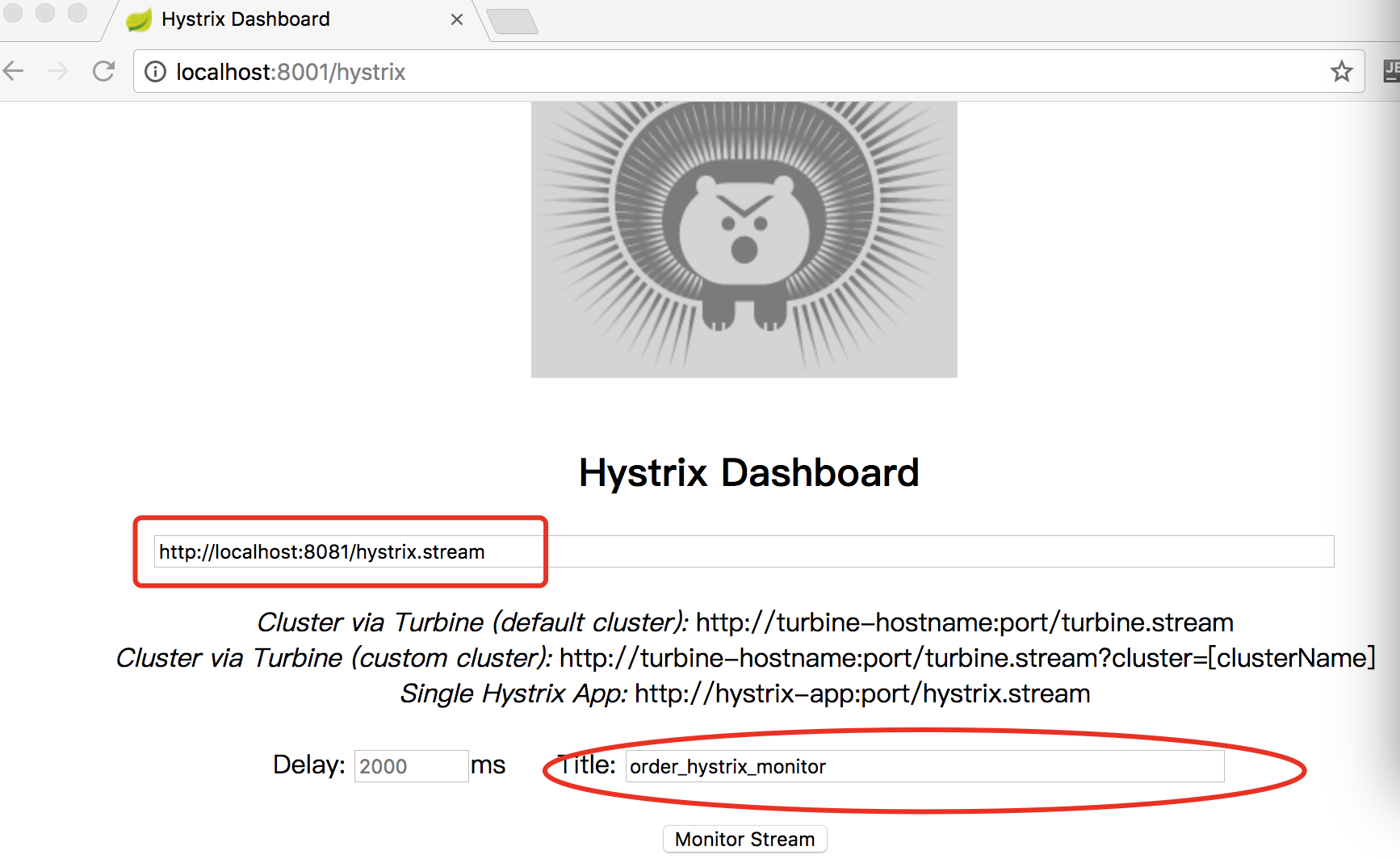1400x859 pixels.
Task: Click the Spring leaf favicon on the tab
Action: (x=139, y=19)
